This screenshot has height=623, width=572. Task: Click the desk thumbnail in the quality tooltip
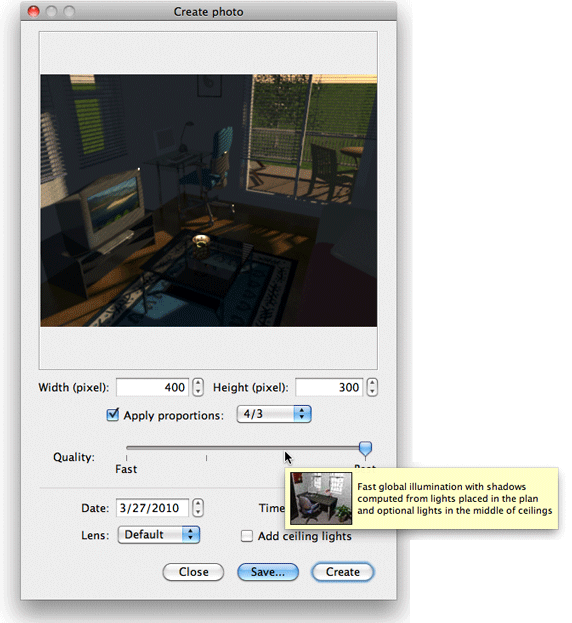(x=321, y=498)
